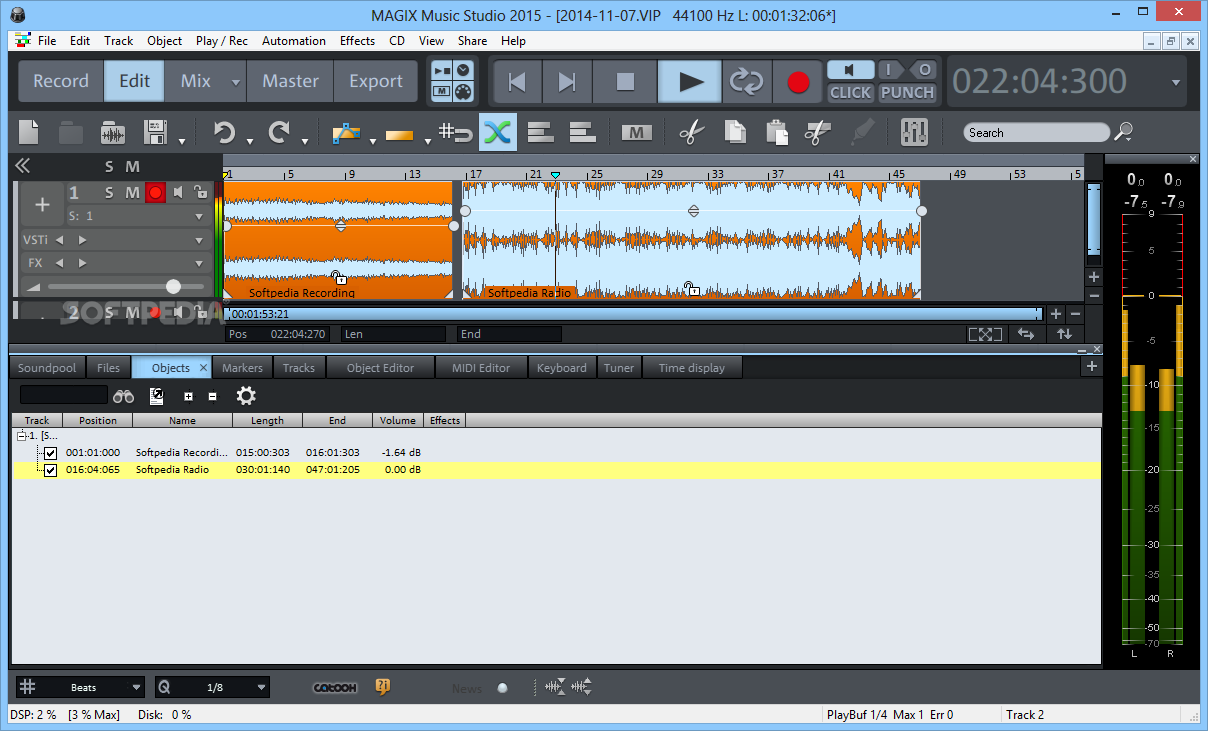
Task: Solo track 1 with its S button
Action: (x=109, y=192)
